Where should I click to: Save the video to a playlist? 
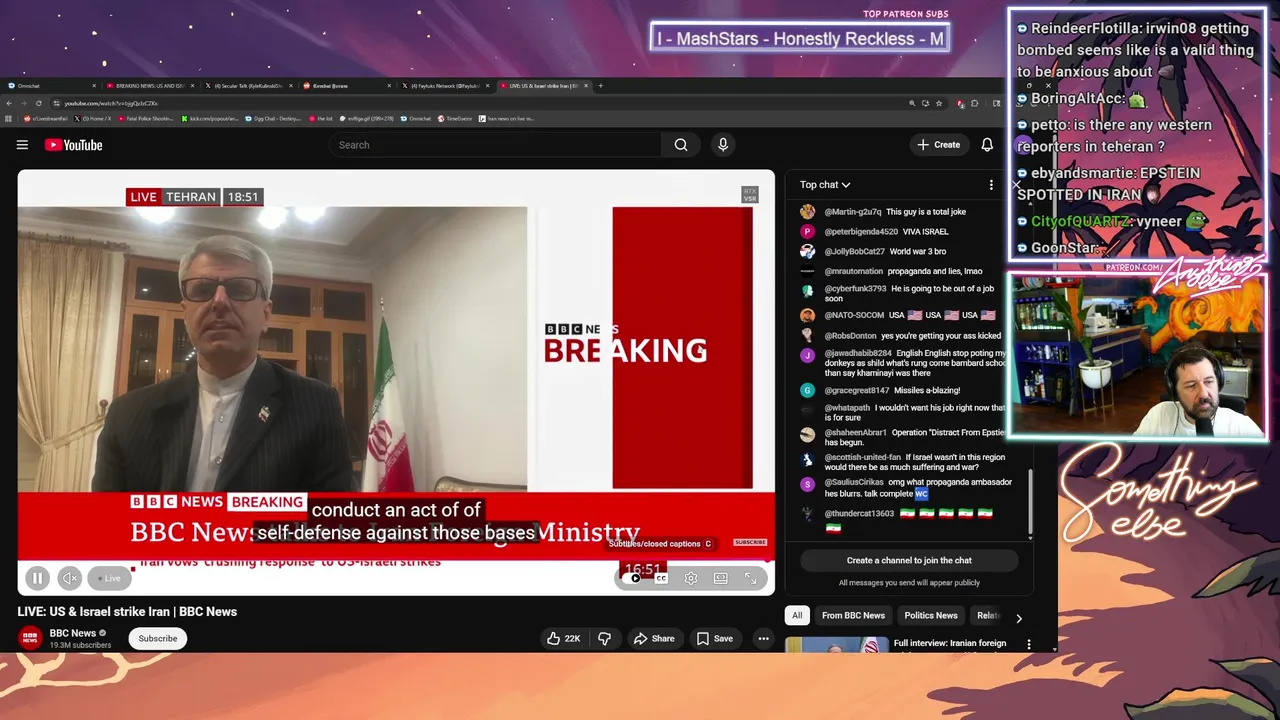[715, 638]
